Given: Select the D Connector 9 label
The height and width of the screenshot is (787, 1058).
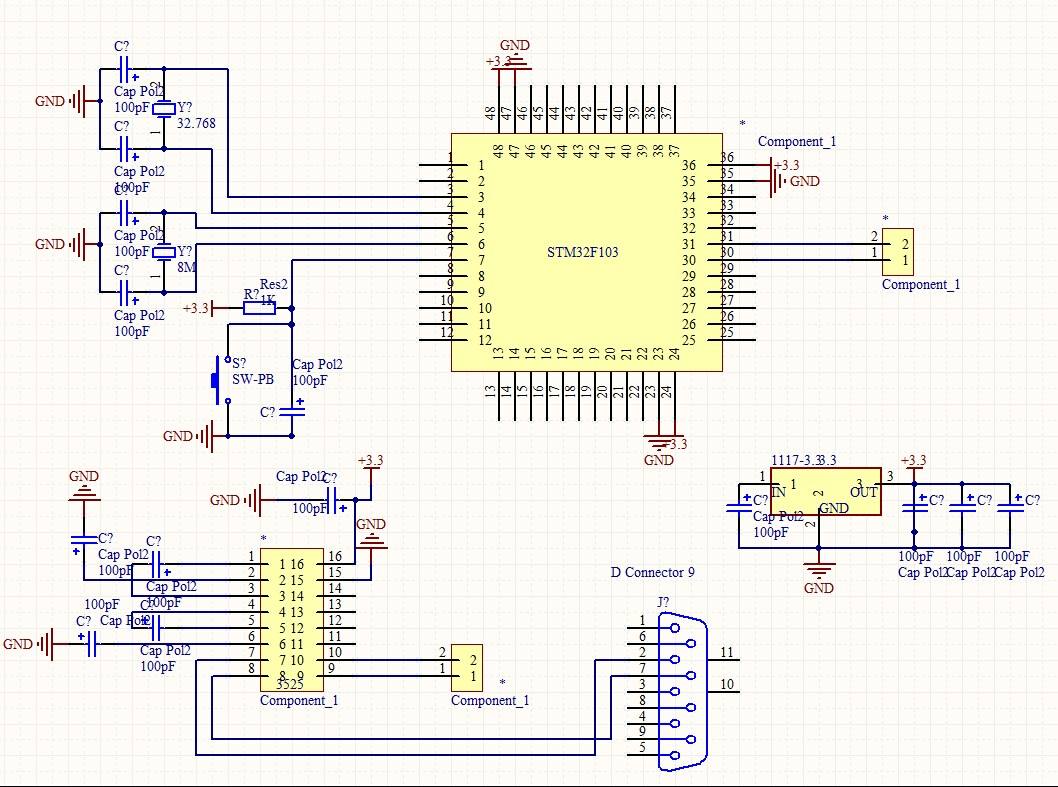Looking at the screenshot, I should 652,572.
